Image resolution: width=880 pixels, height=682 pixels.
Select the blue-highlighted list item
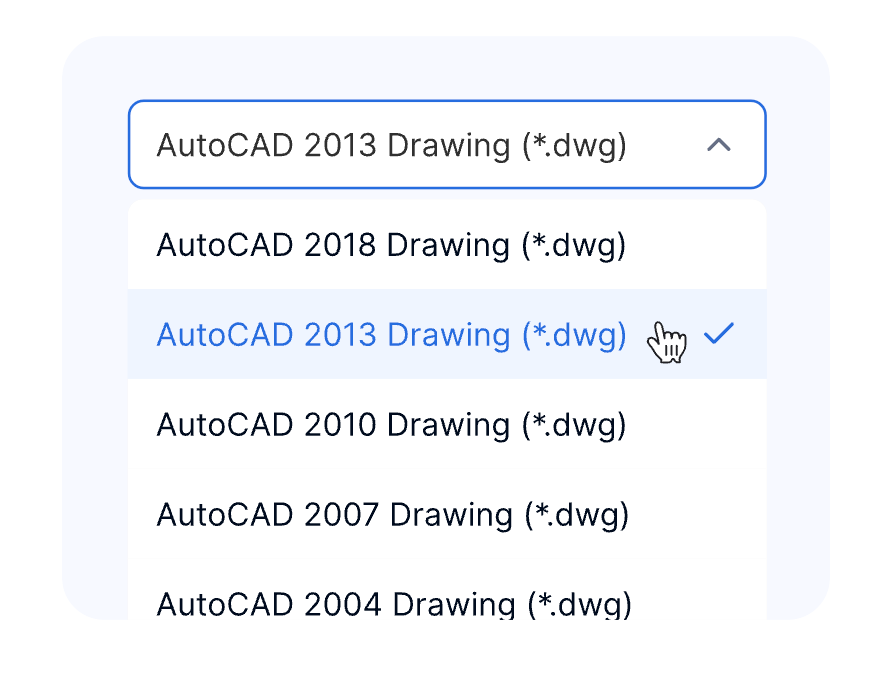pos(447,334)
